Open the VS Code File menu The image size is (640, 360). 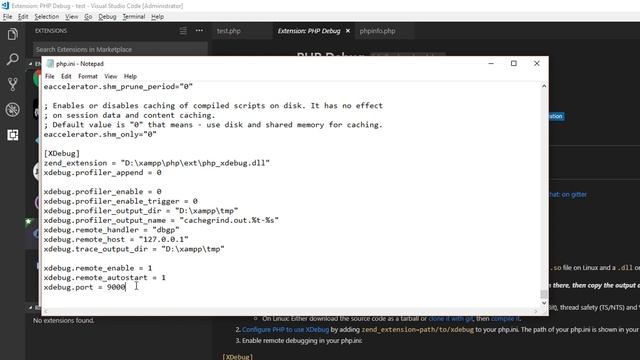pyautogui.click(x=7, y=17)
